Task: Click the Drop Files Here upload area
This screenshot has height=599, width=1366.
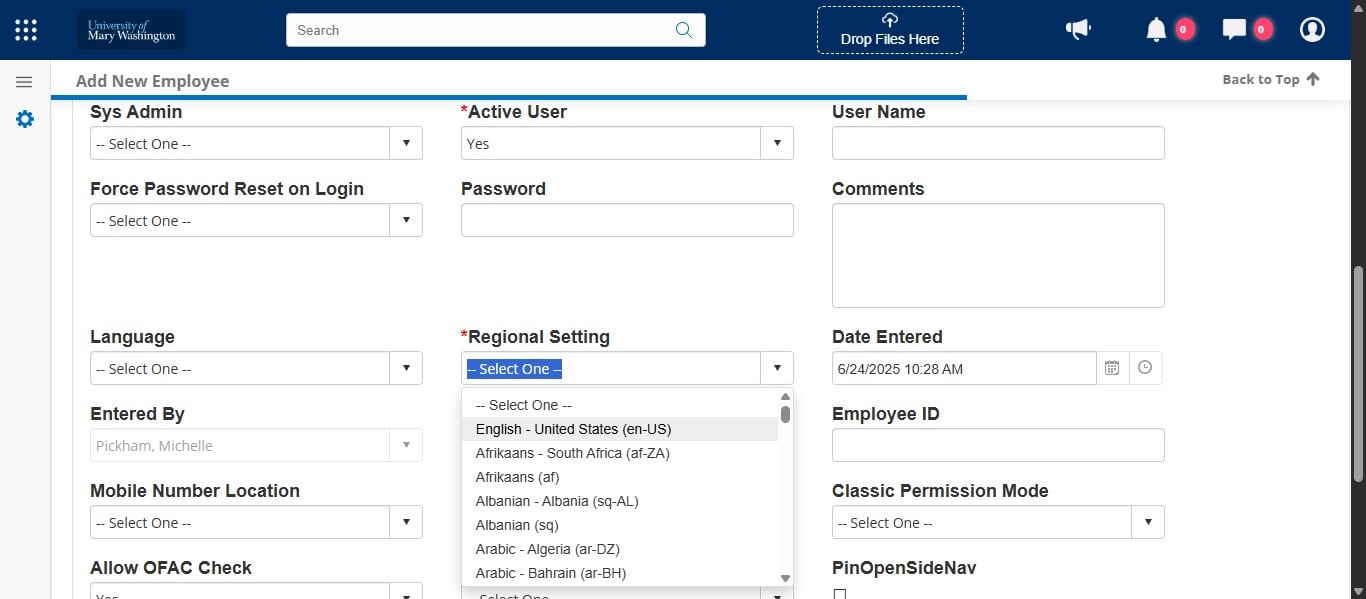Action: 890,30
